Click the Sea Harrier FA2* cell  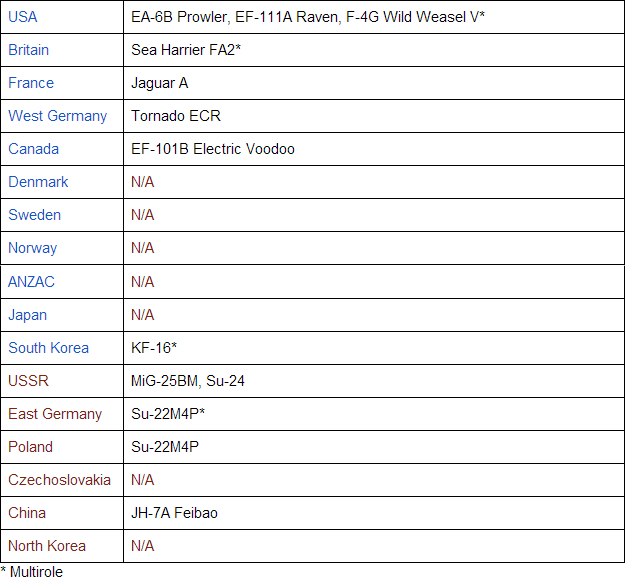coord(374,50)
